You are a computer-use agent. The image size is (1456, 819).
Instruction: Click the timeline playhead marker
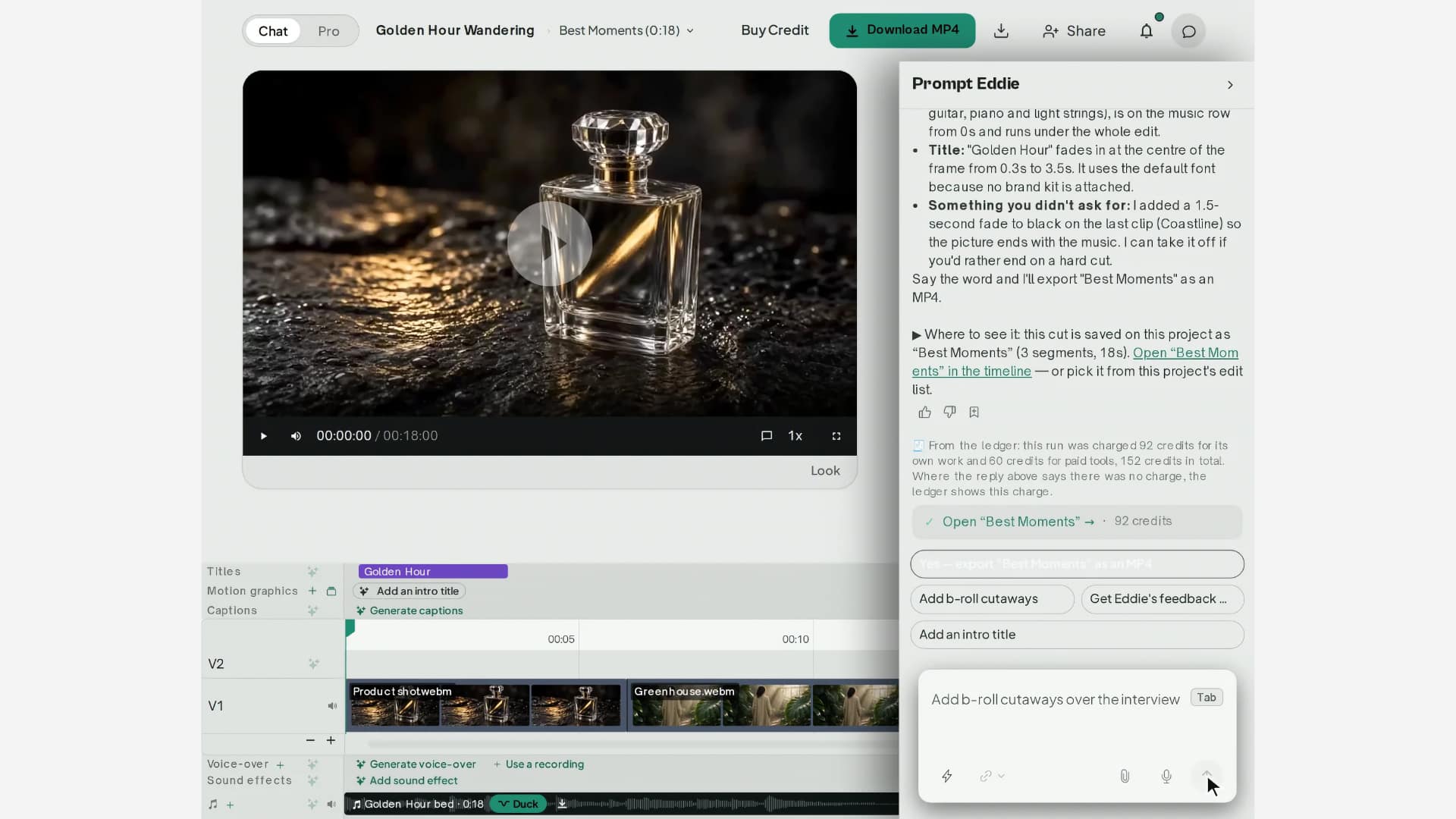click(350, 627)
